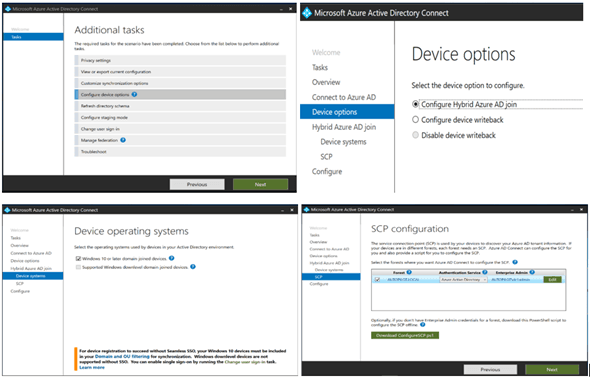The width and height of the screenshot is (590, 378).
Task: Open the Learn more link
Action: point(92,367)
